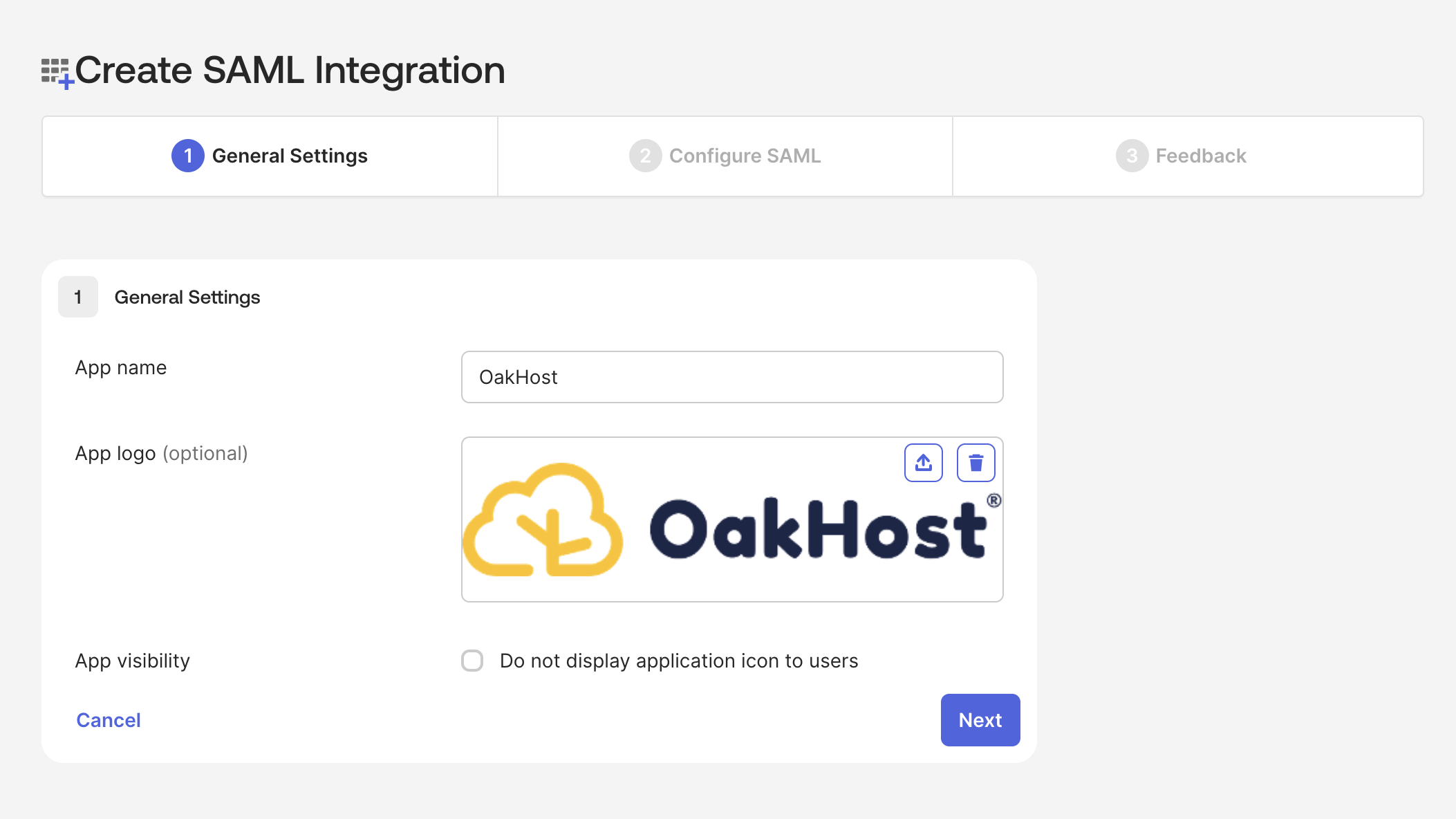This screenshot has height=819, width=1456.
Task: Click the trash icon to delete logo
Action: pos(976,463)
